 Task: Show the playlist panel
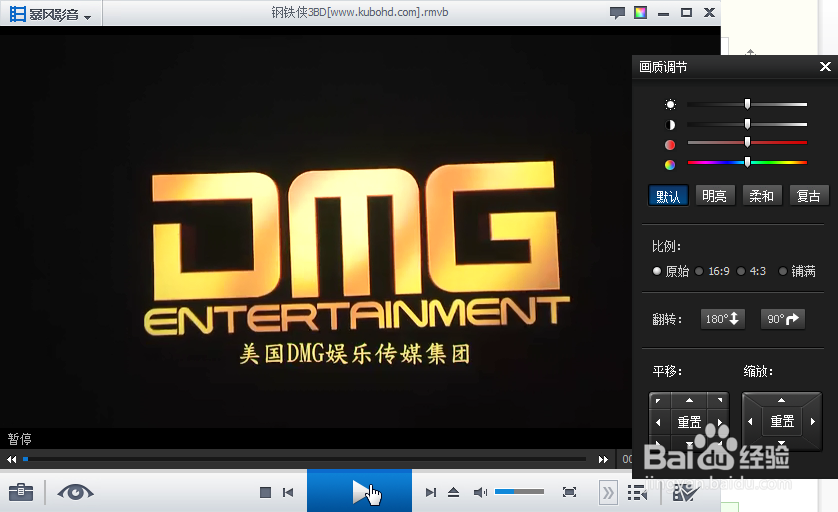pyautogui.click(x=637, y=493)
